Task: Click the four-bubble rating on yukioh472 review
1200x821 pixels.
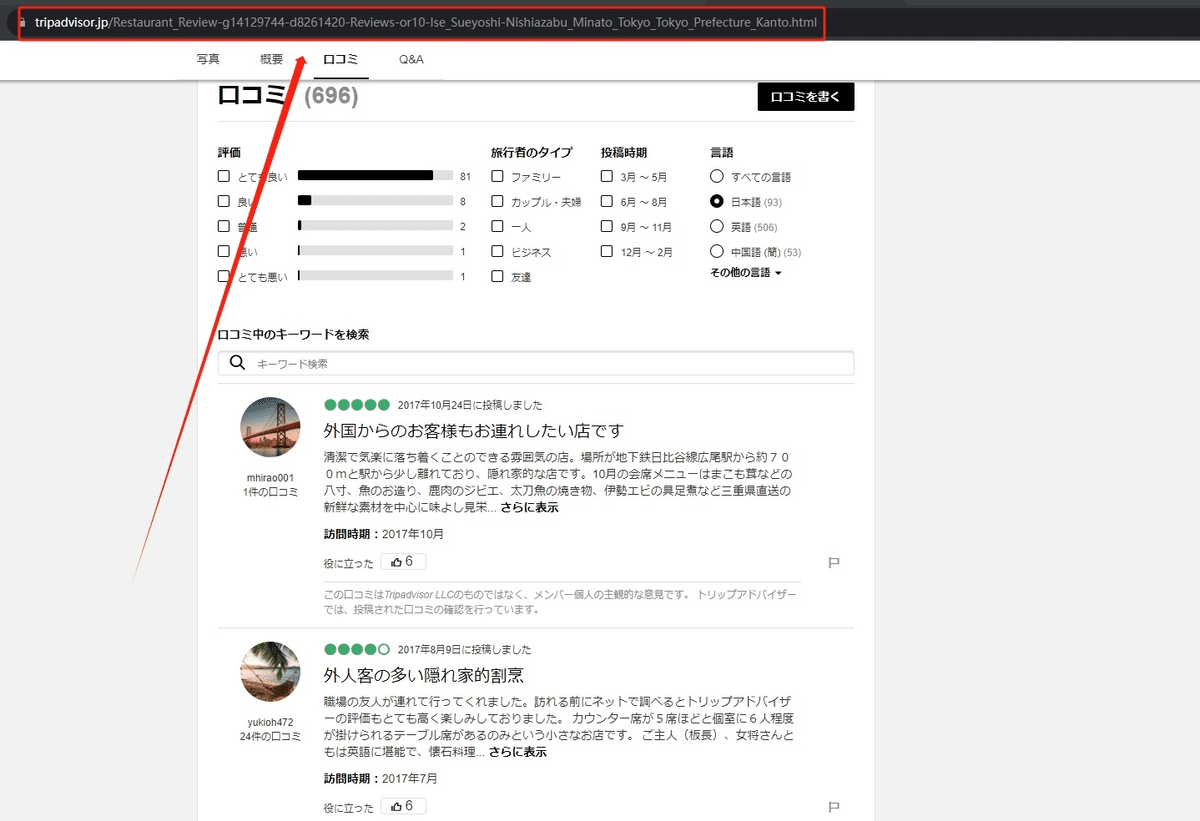Action: pyautogui.click(x=357, y=649)
